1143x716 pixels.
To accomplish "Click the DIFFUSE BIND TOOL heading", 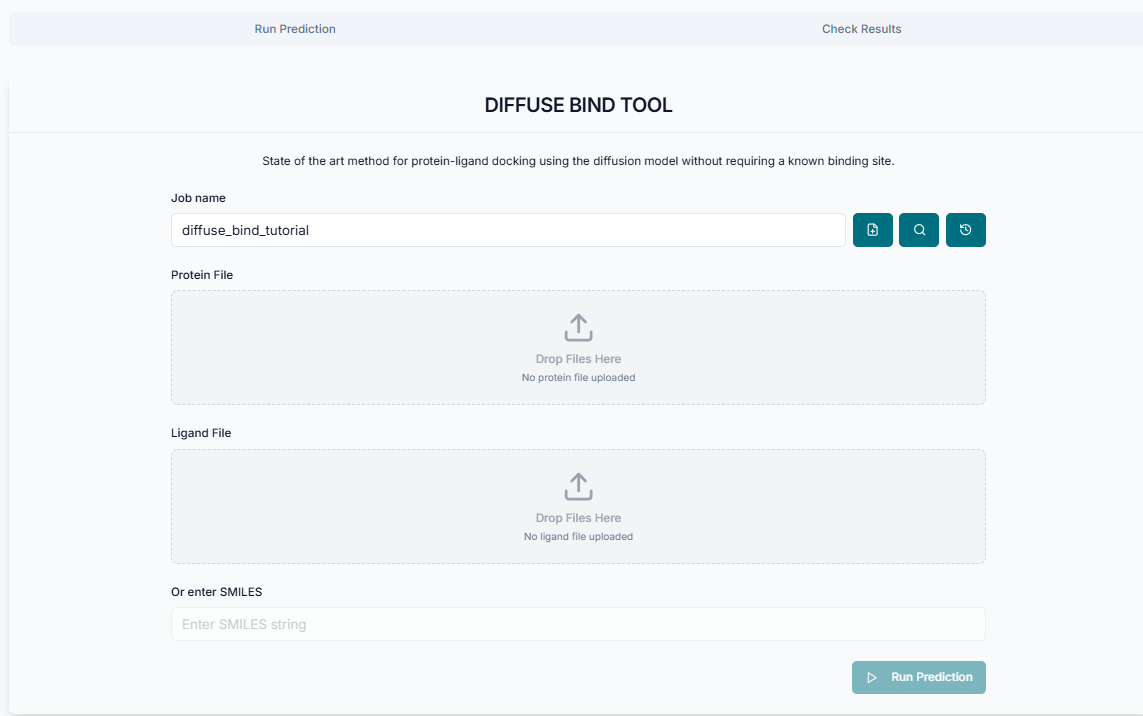I will [578, 105].
